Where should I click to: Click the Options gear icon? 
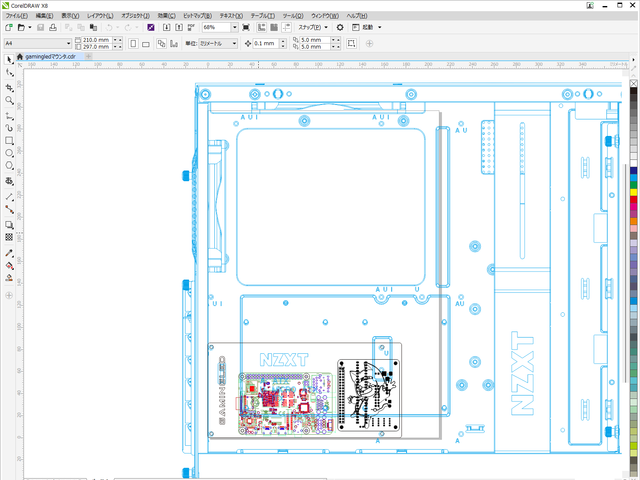[340, 27]
